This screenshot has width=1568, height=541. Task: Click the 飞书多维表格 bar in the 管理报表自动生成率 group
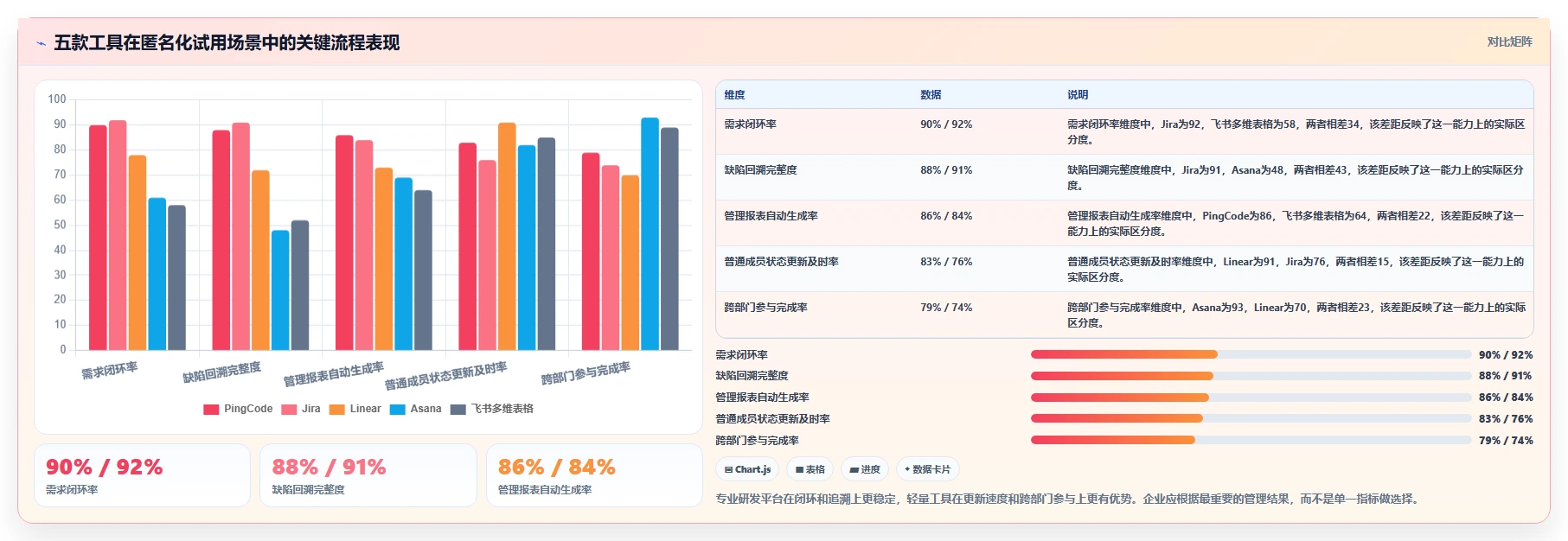[x=423, y=270]
